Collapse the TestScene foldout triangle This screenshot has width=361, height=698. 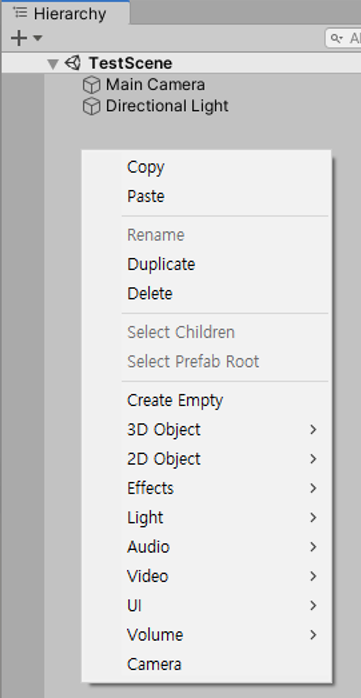53,64
